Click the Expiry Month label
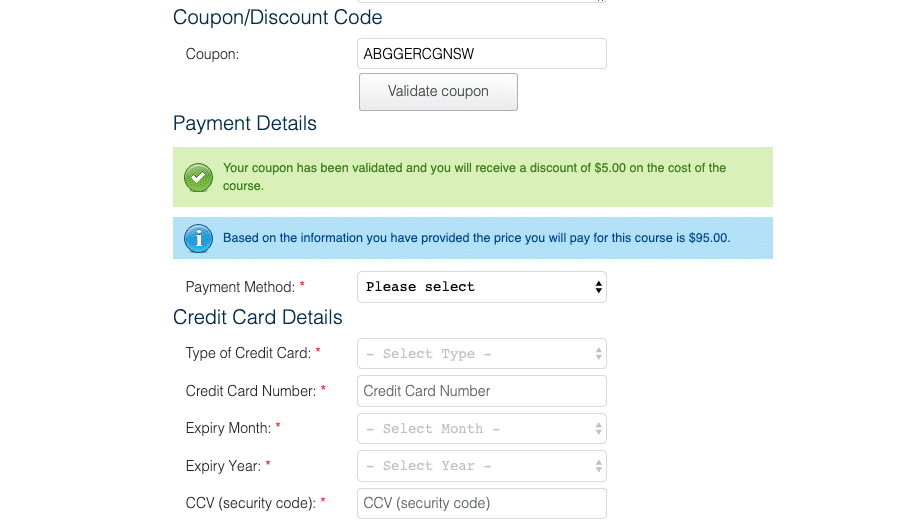Image resolution: width=909 pixels, height=522 pixels. (228, 428)
